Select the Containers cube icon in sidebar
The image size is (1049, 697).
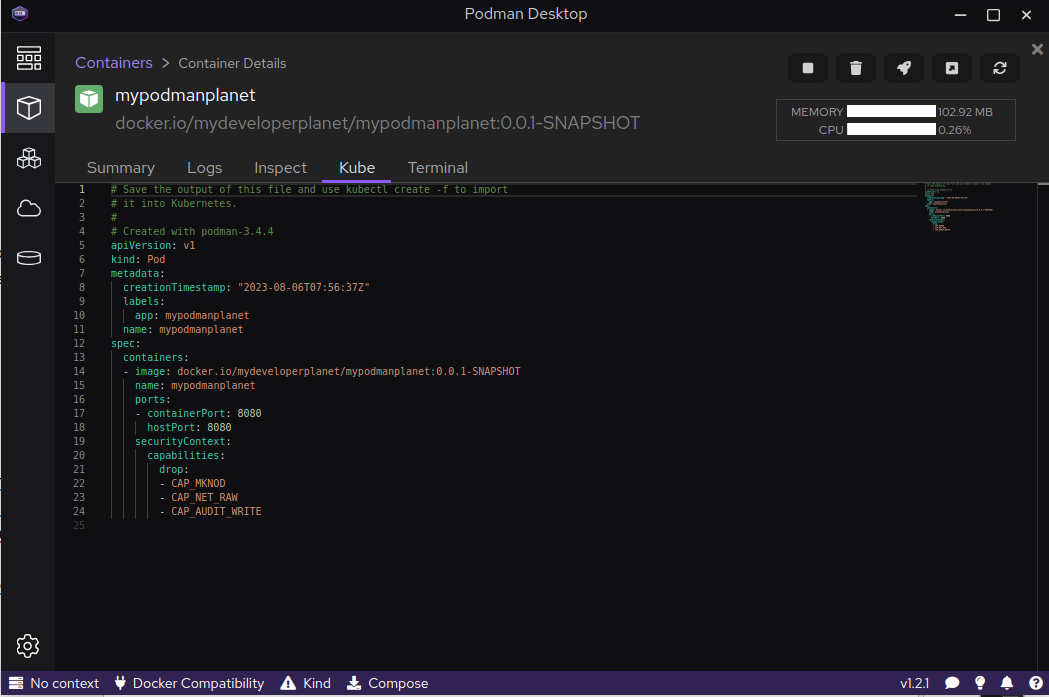click(28, 108)
